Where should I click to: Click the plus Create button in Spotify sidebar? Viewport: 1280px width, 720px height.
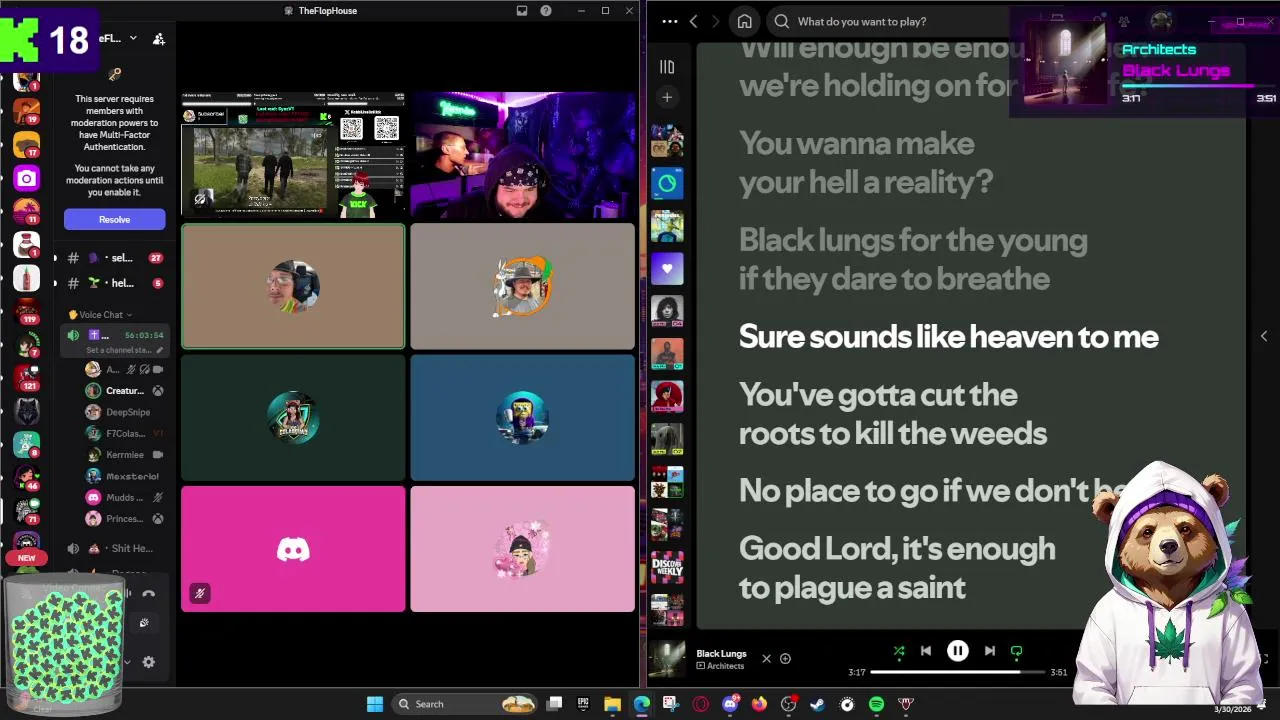667,97
